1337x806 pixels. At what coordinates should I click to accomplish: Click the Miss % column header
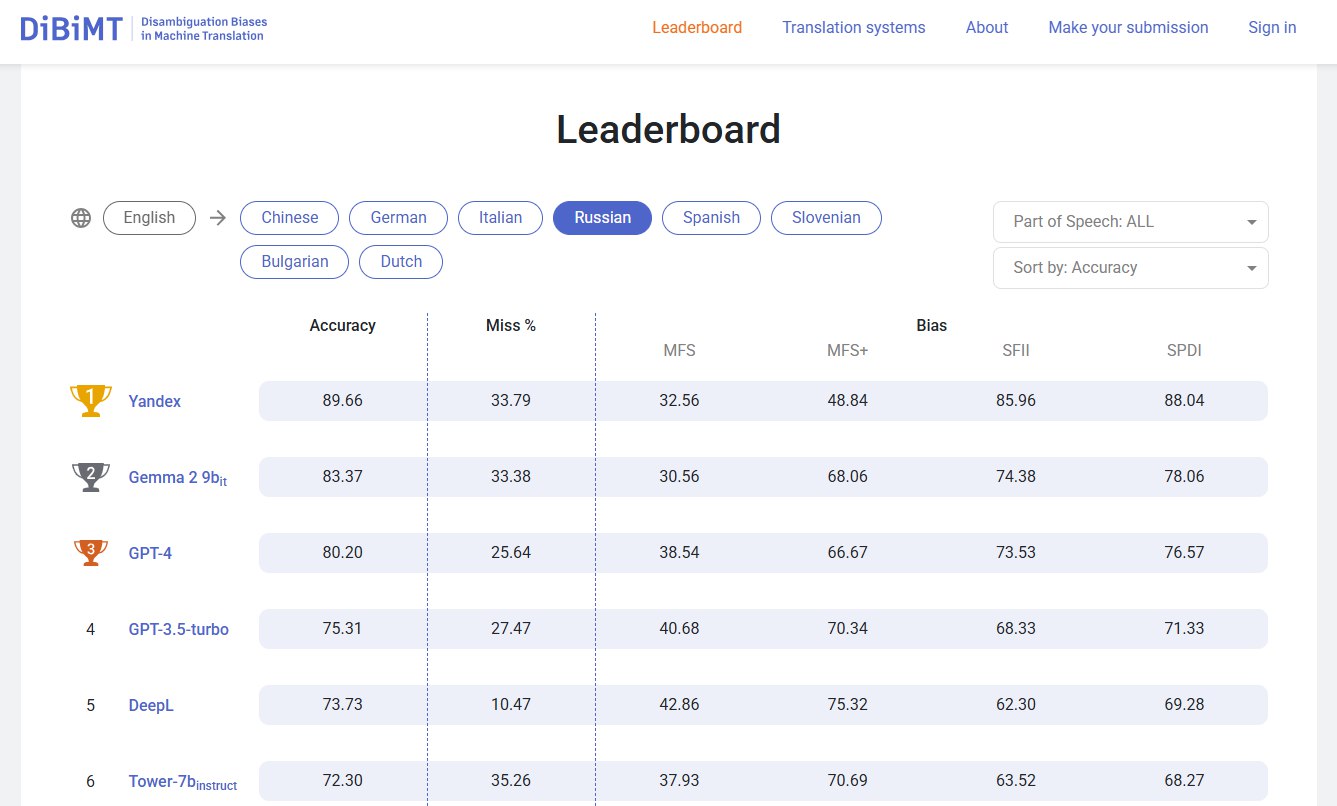[511, 325]
